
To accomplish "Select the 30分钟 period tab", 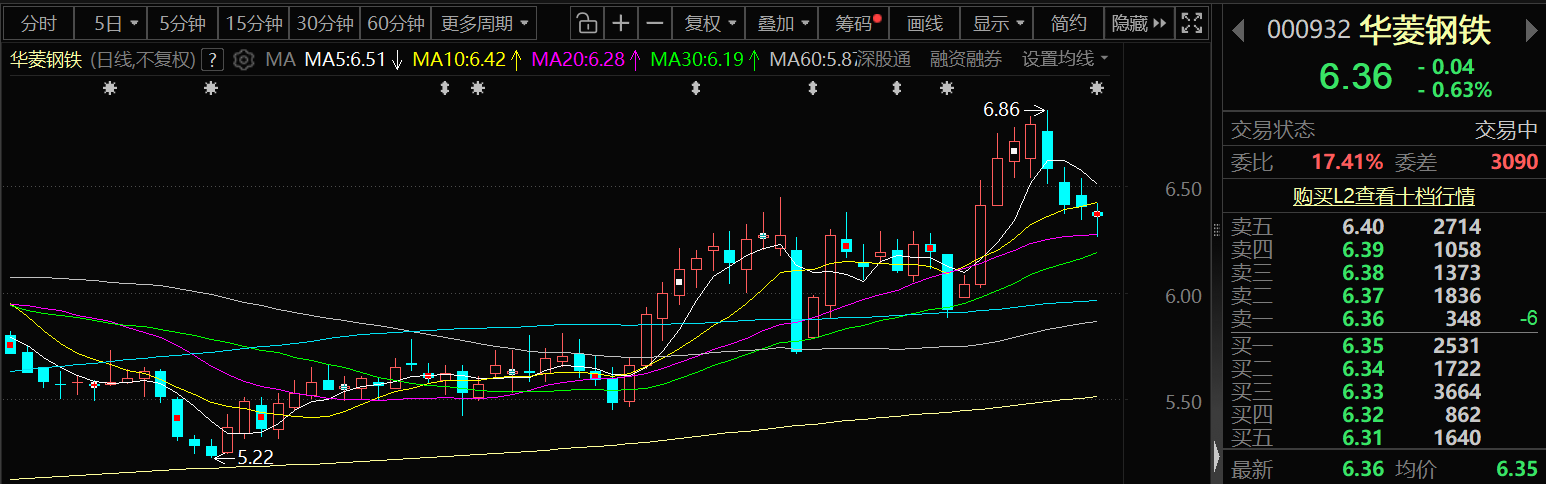I will [325, 22].
